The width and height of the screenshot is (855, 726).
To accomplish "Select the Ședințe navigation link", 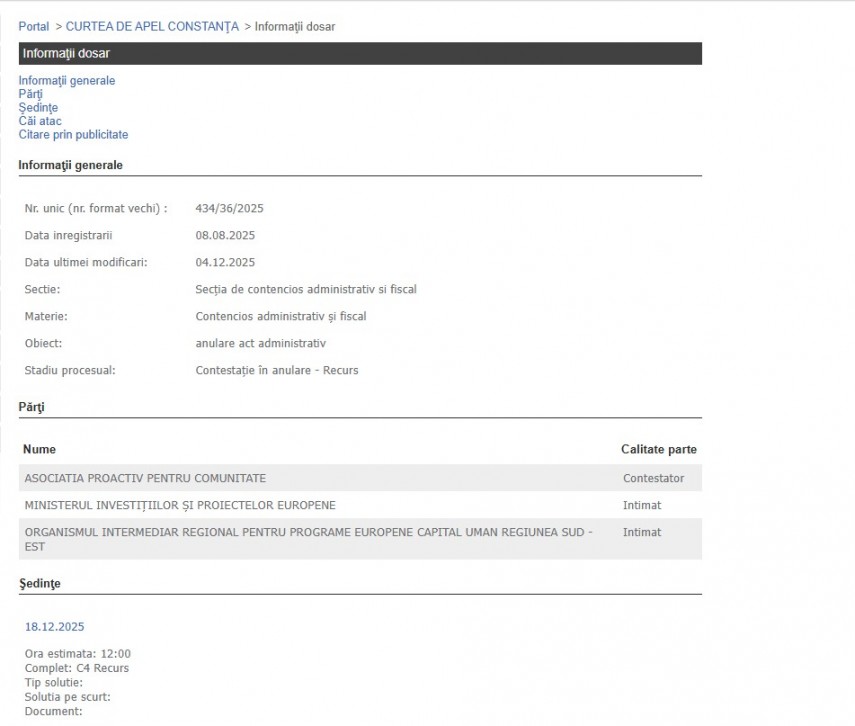I will pyautogui.click(x=38, y=107).
